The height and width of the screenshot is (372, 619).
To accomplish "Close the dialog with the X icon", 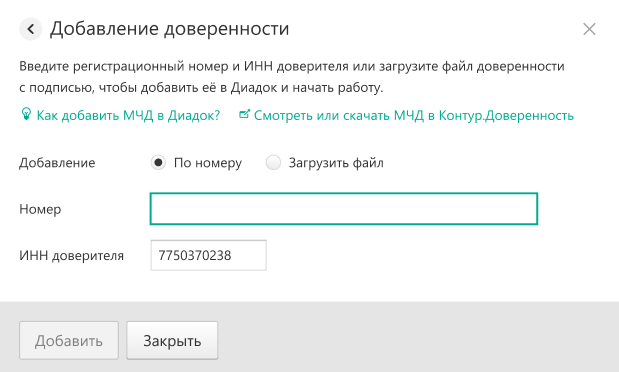I will [x=589, y=29].
